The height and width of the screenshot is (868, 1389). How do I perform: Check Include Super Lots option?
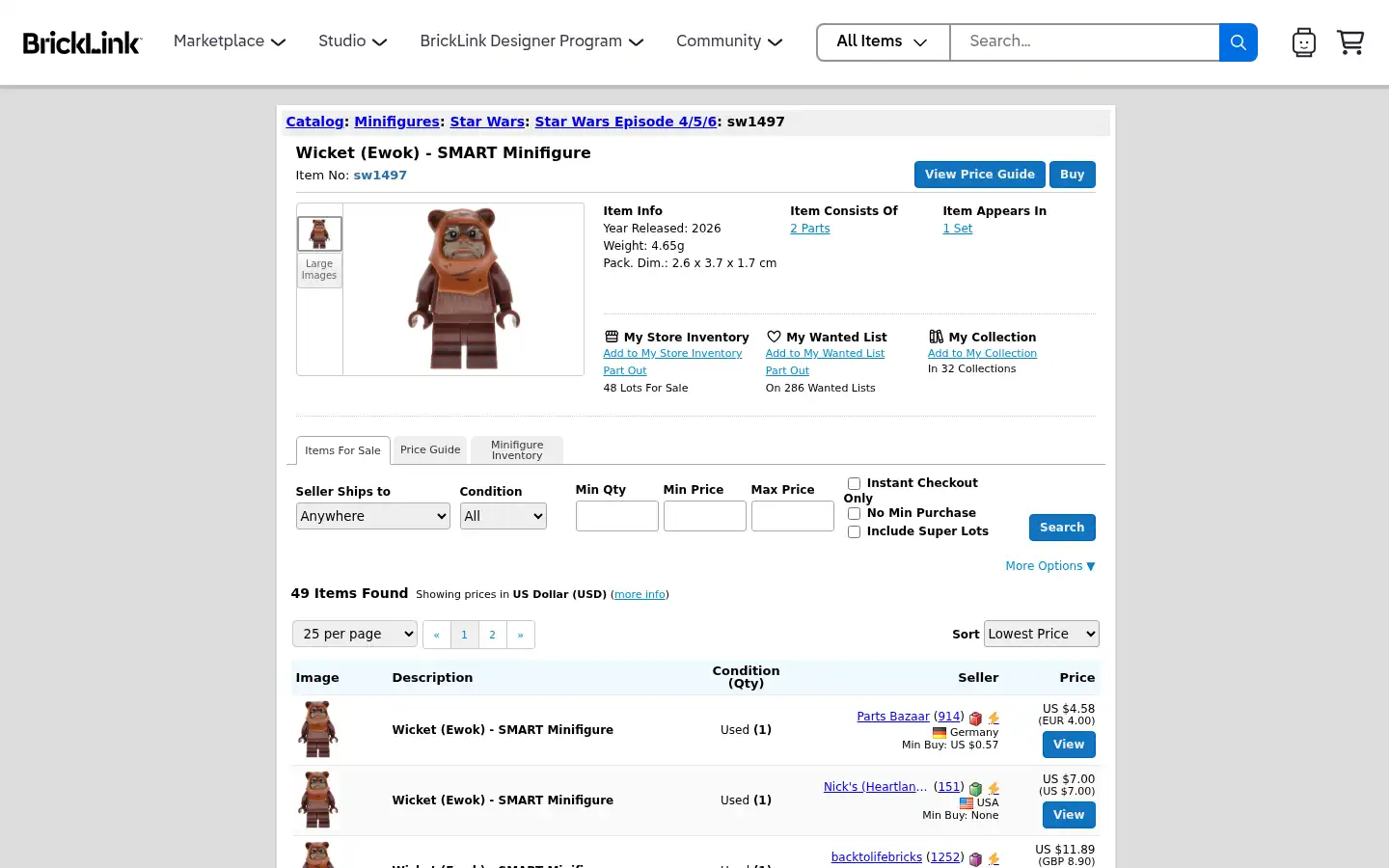pyautogui.click(x=854, y=531)
